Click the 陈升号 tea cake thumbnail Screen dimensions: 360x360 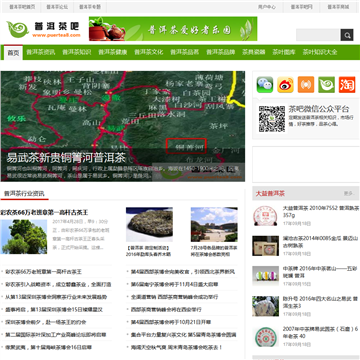265,306
